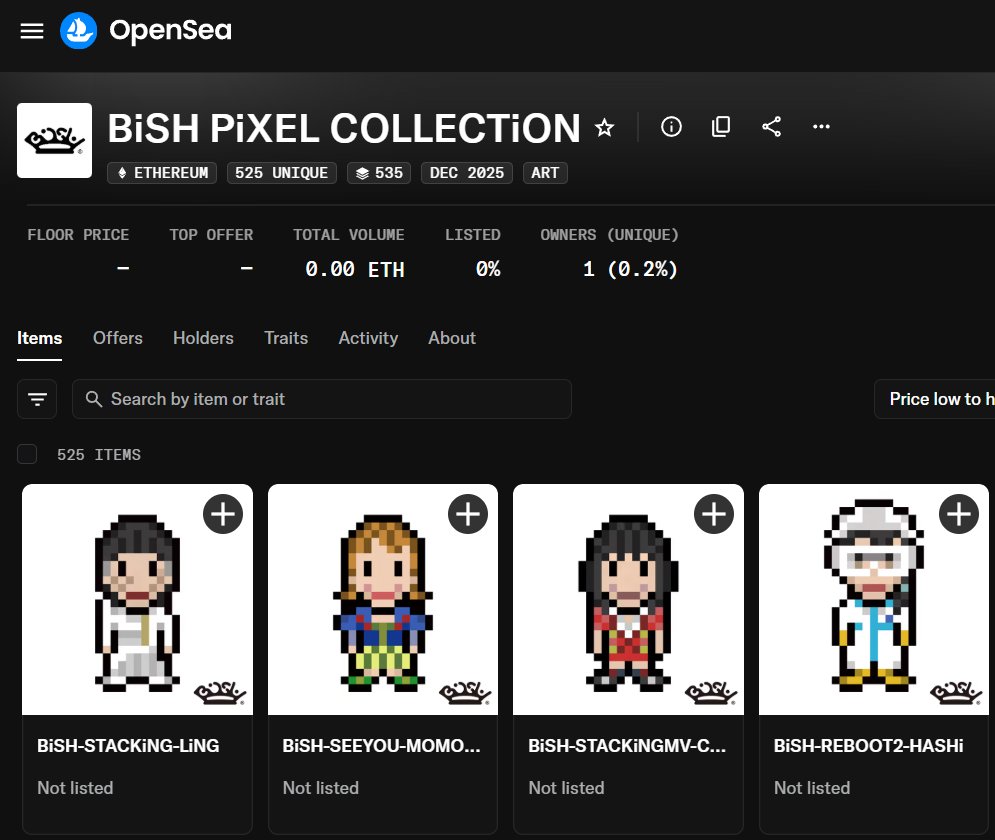Image resolution: width=995 pixels, height=840 pixels.
Task: Open the Price low to high sort dropdown
Action: point(935,399)
